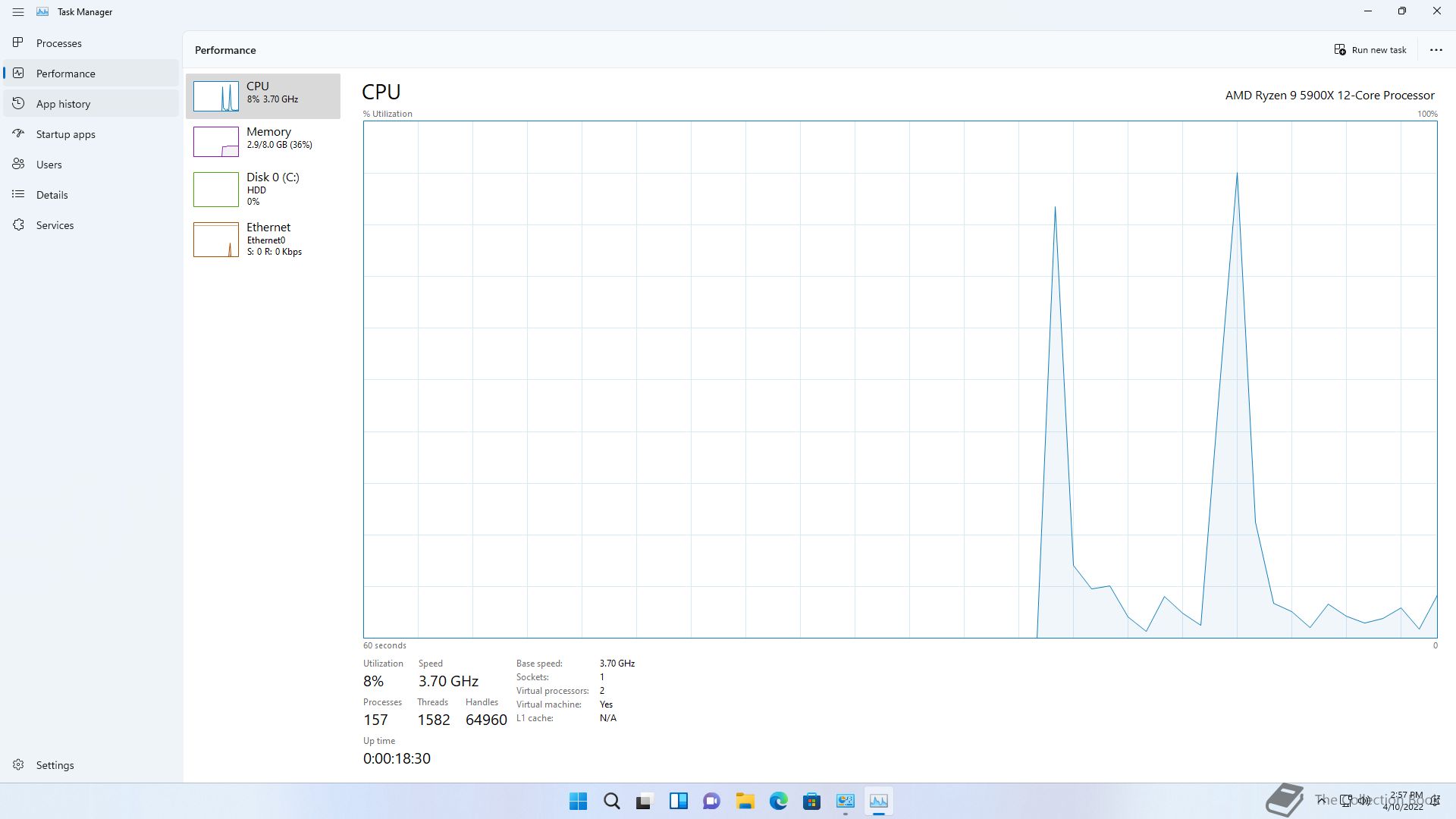
Task: Open Task Manager Settings
Action: pos(91,765)
